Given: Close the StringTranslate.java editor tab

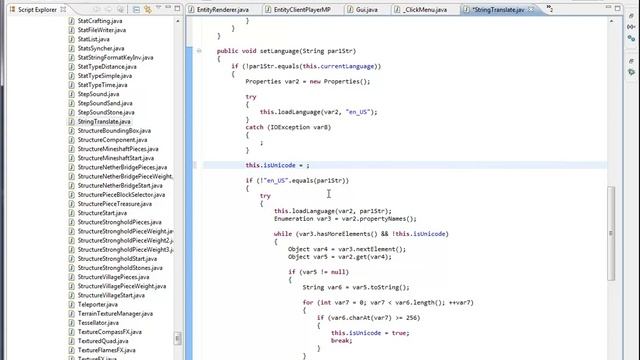Looking at the screenshot, I should click(531, 9).
